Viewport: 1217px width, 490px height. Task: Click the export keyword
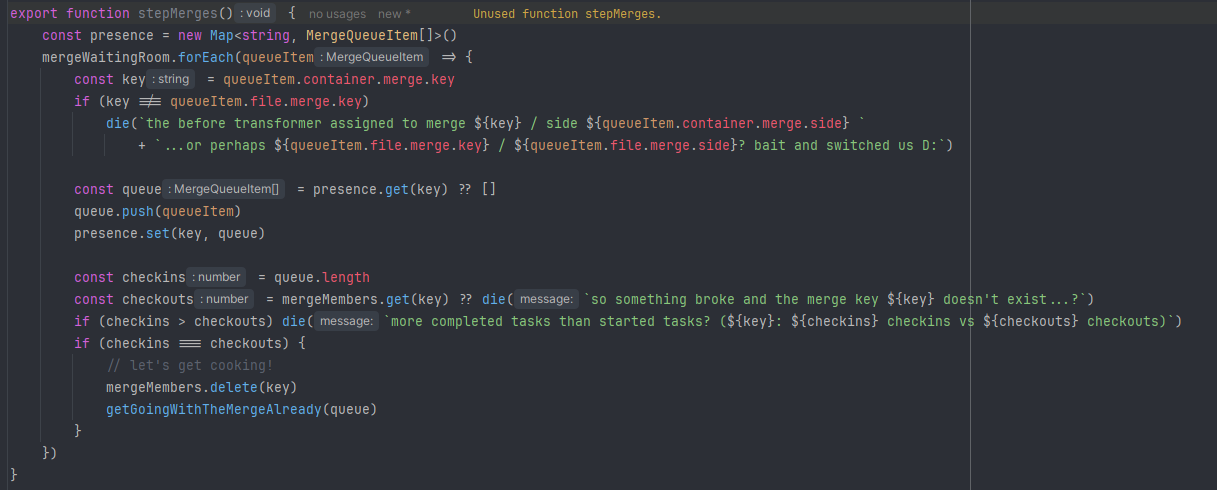34,14
